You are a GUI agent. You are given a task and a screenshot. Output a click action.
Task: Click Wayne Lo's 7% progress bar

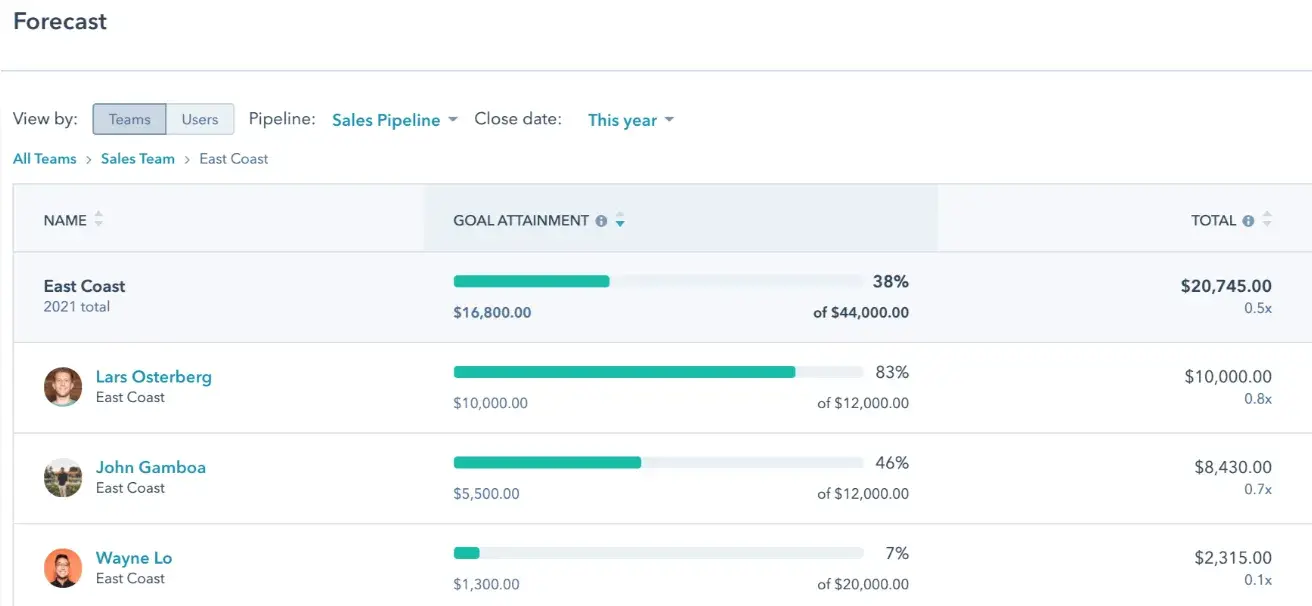(x=658, y=553)
